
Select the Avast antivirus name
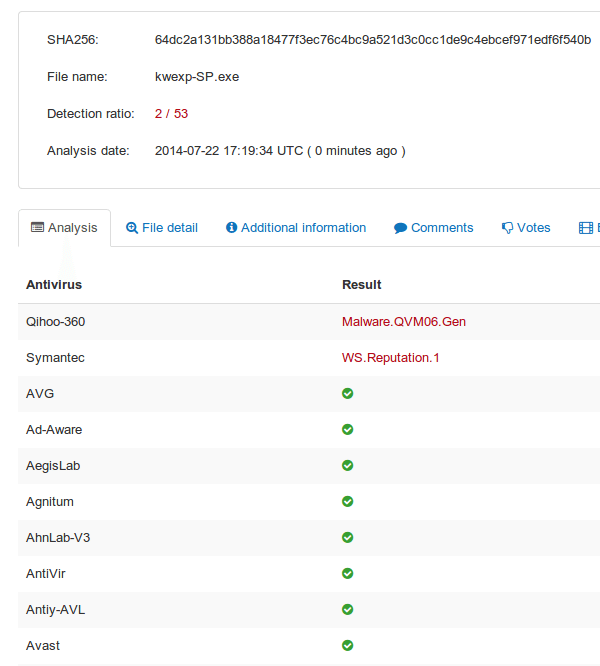click(x=43, y=646)
